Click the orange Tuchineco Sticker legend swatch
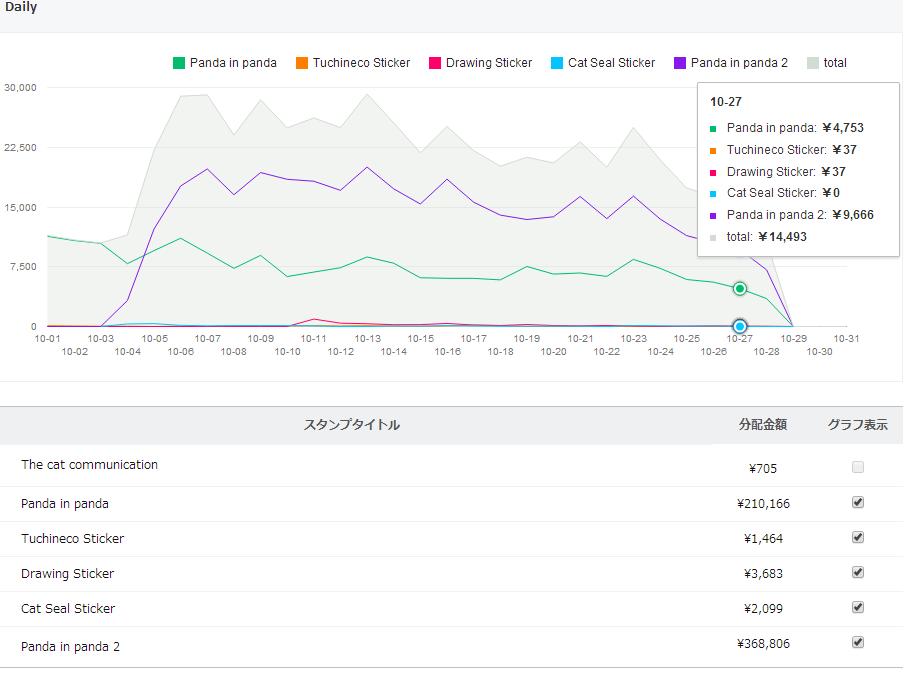Viewport: 911px width, 675px height. pos(302,63)
